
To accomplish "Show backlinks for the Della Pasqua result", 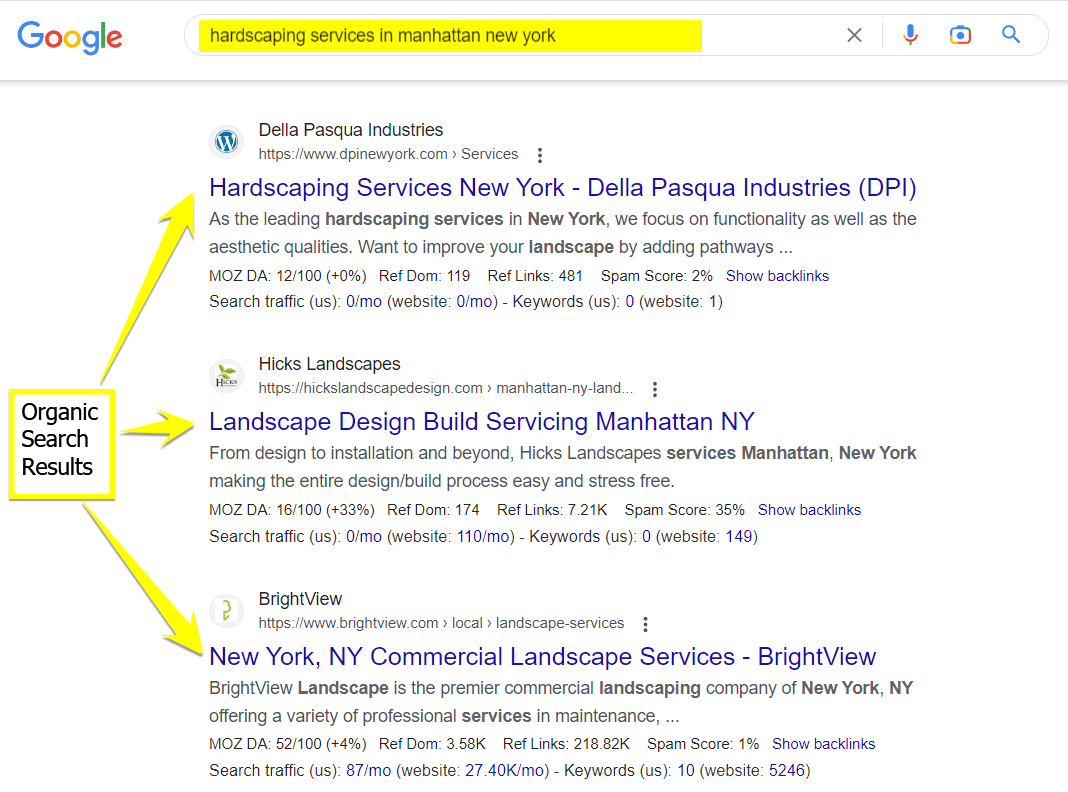I will click(777, 276).
